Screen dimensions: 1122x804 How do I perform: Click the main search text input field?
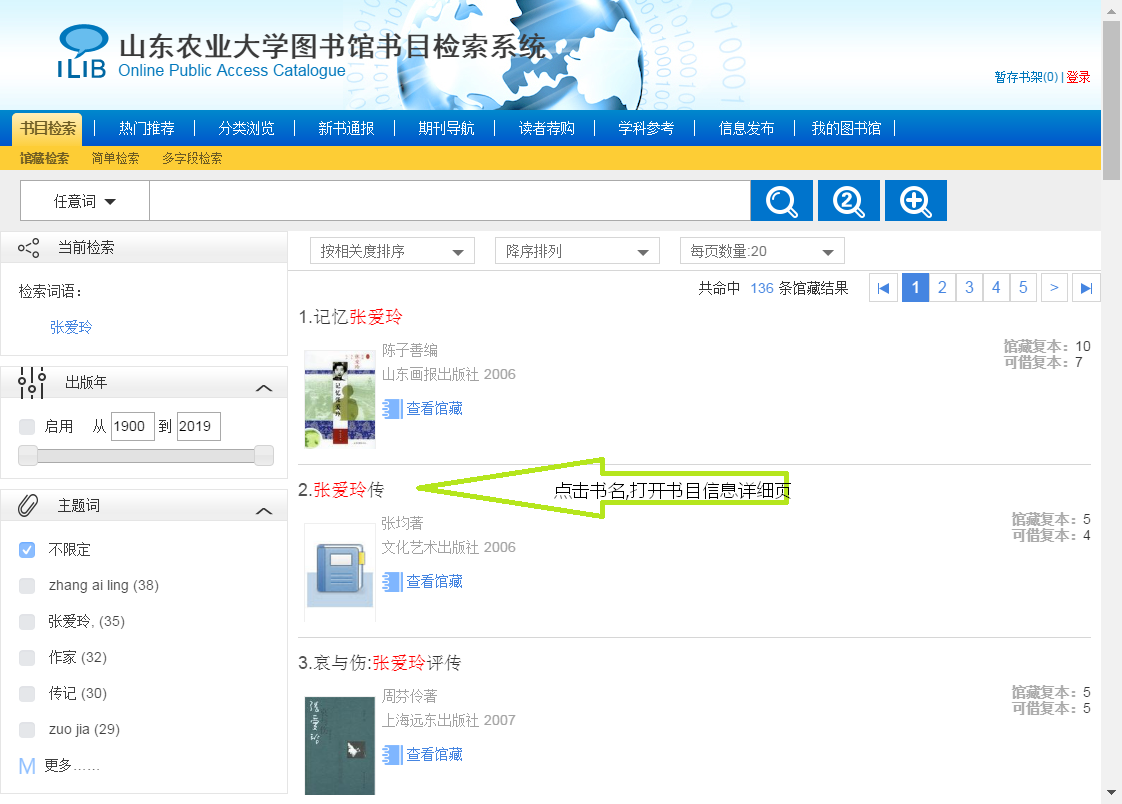449,201
